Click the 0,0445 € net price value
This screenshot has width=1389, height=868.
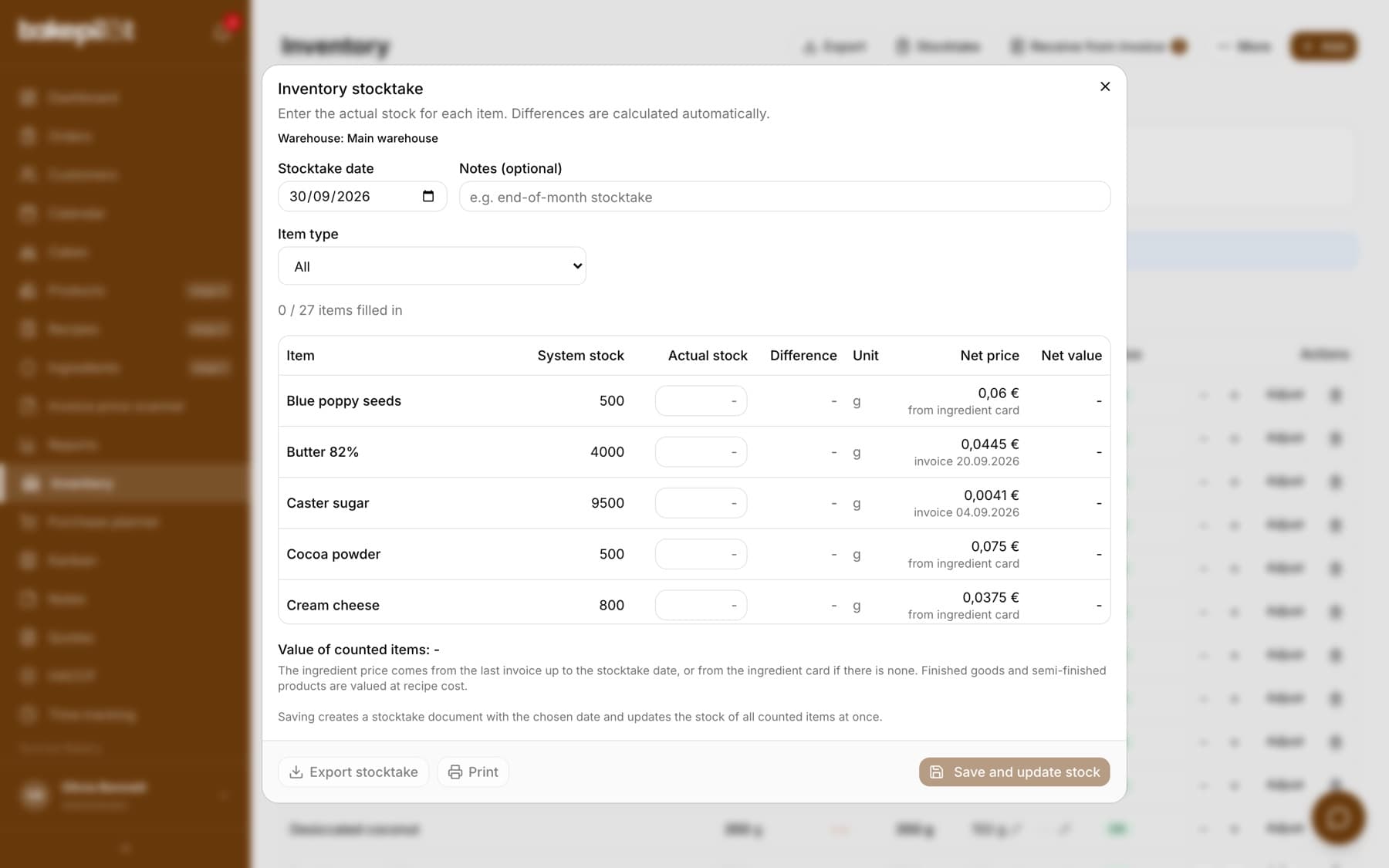pyautogui.click(x=989, y=444)
